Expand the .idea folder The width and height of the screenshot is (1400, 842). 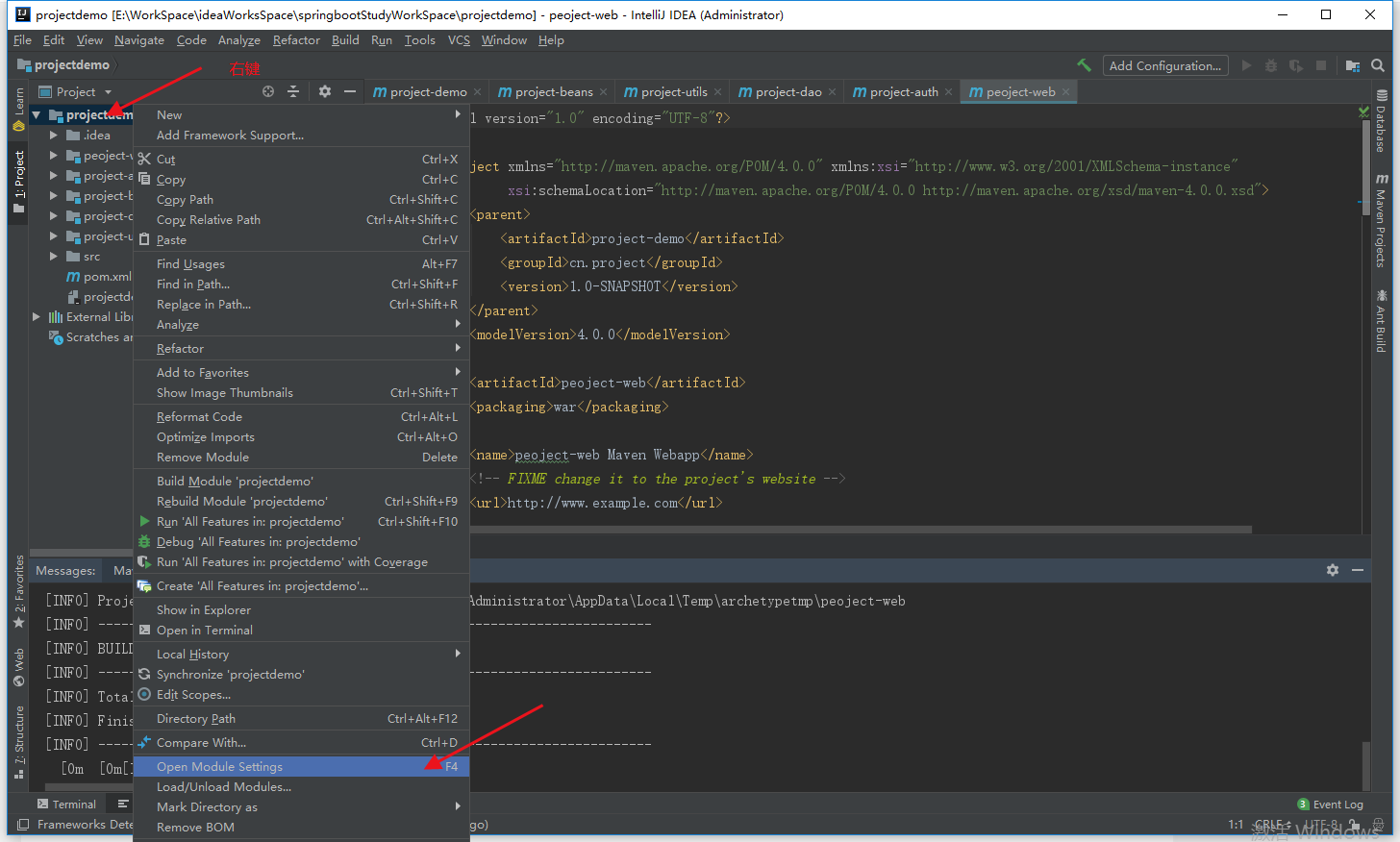point(54,136)
